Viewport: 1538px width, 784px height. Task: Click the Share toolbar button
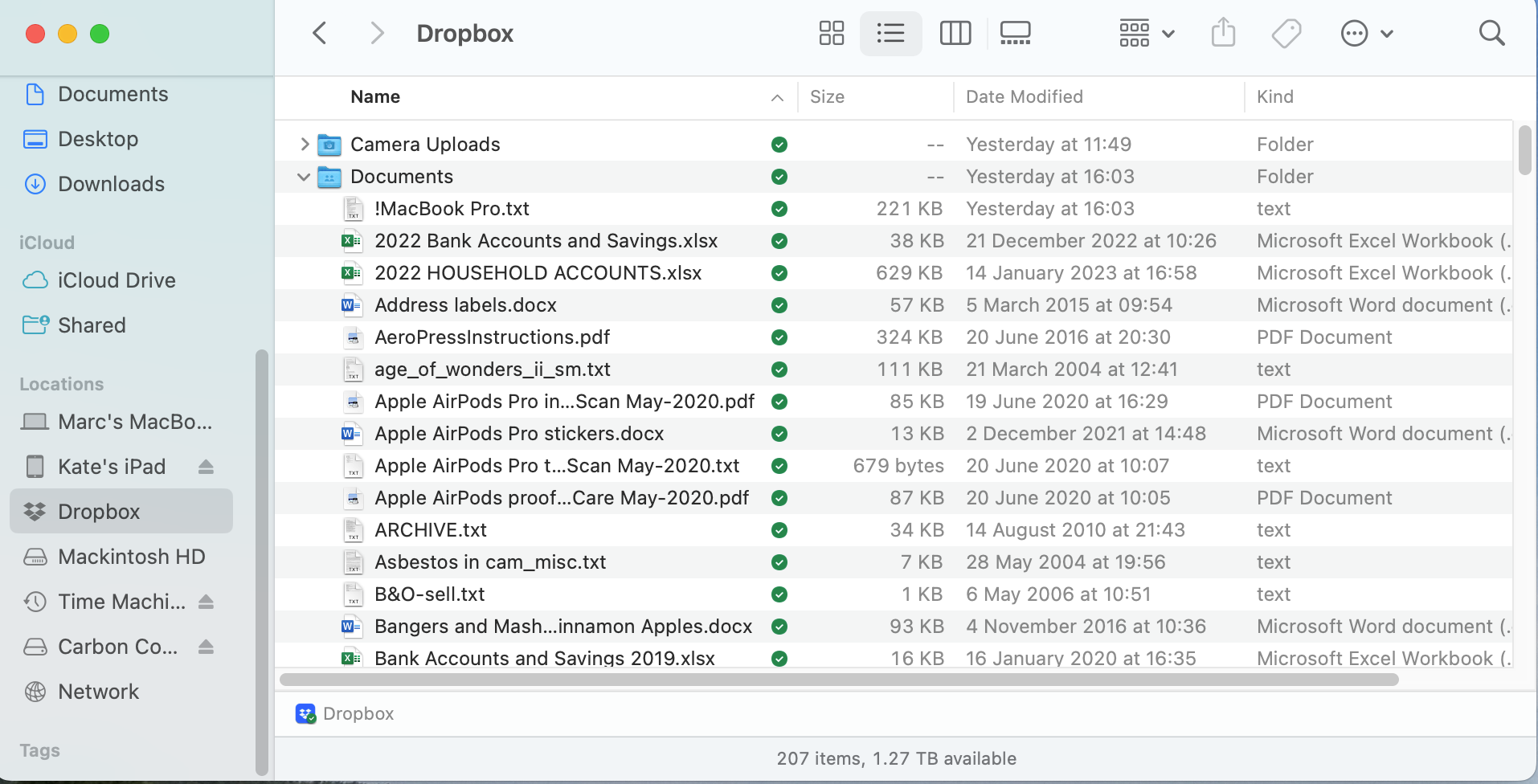point(1223,33)
